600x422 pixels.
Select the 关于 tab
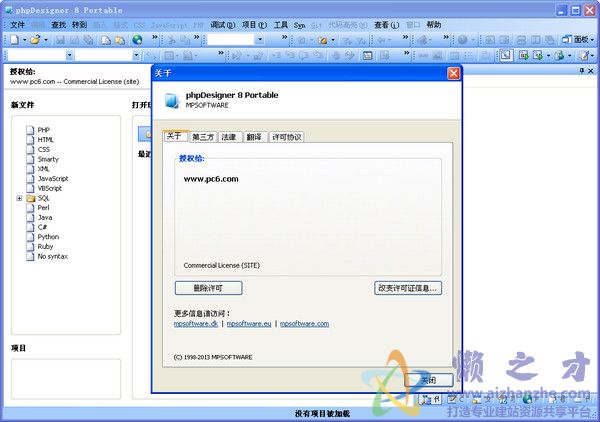(x=174, y=136)
